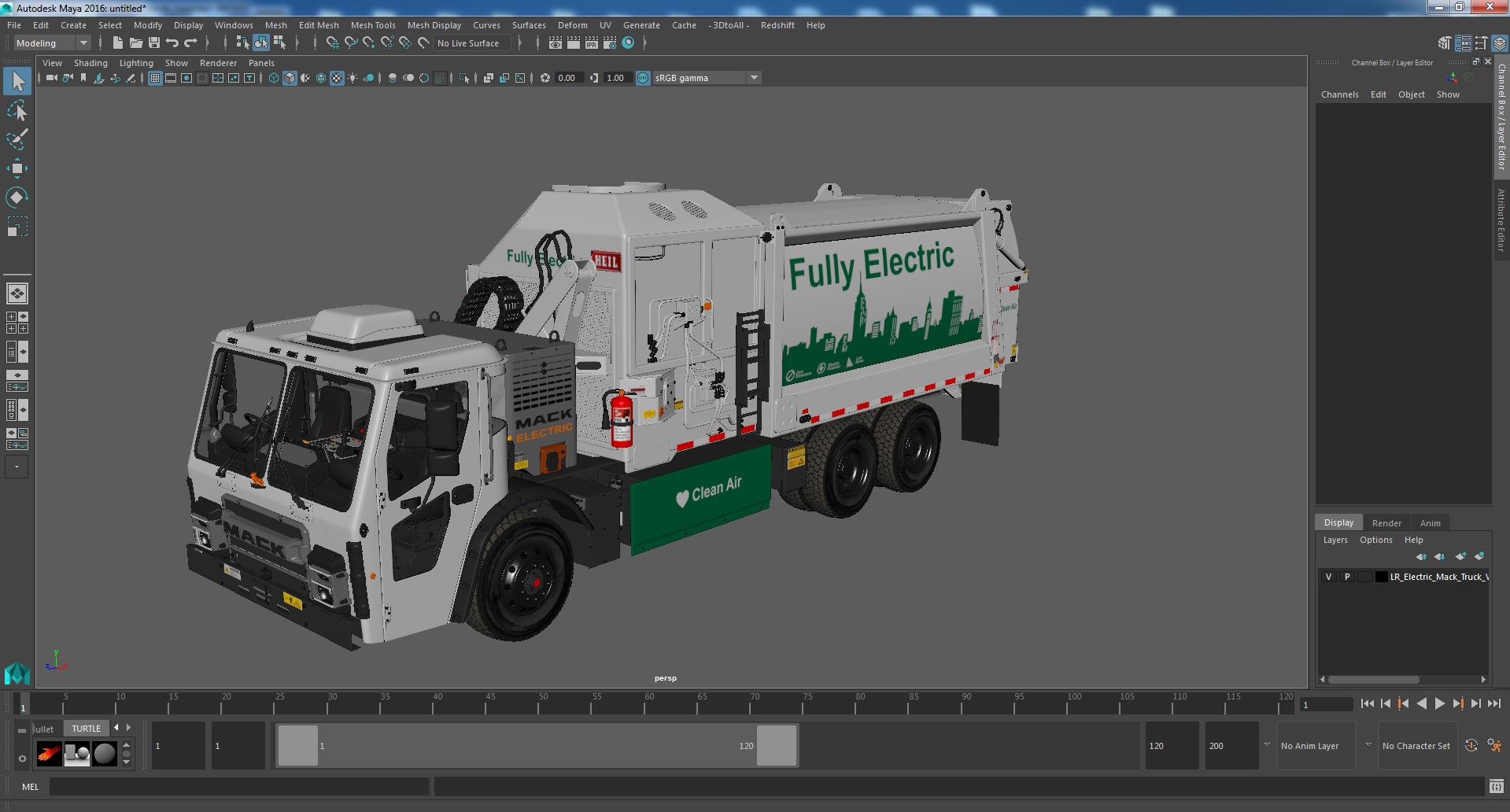The image size is (1510, 812).
Task: Toggle wireframe display cube icon
Action: (x=274, y=78)
